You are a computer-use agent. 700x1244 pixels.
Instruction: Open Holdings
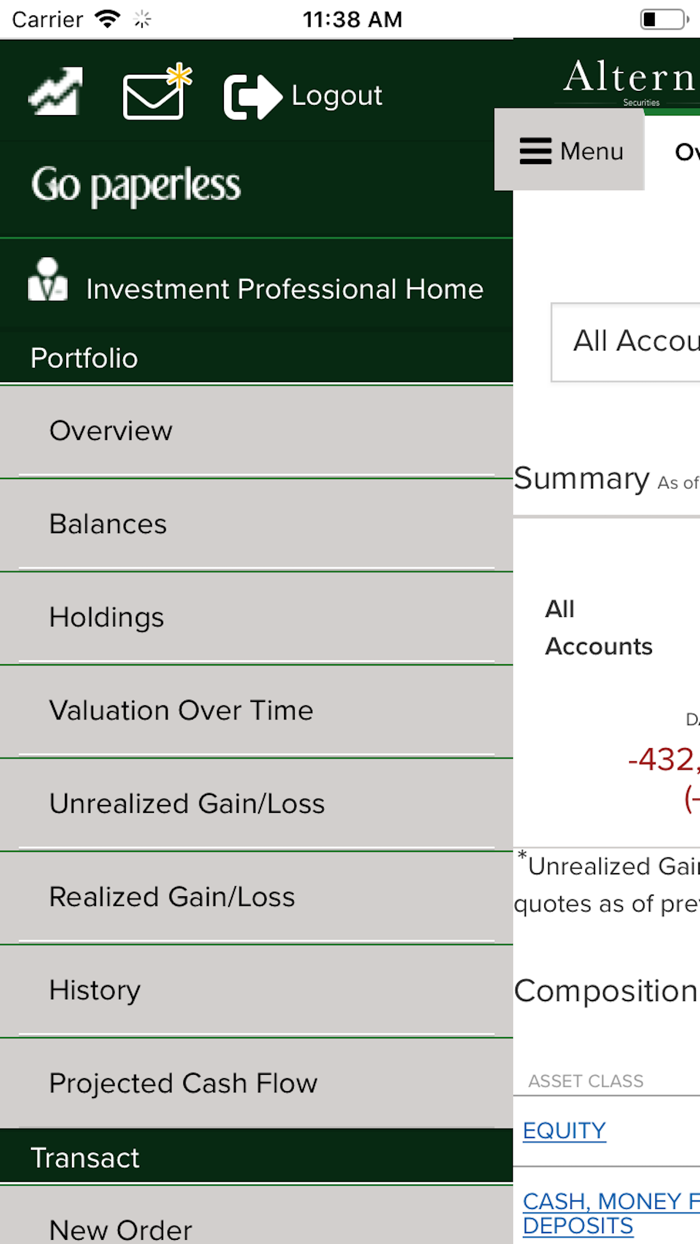click(106, 617)
